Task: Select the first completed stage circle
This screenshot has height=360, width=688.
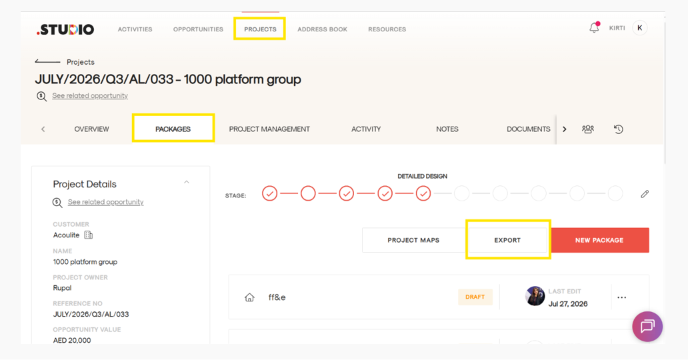Action: tap(270, 194)
